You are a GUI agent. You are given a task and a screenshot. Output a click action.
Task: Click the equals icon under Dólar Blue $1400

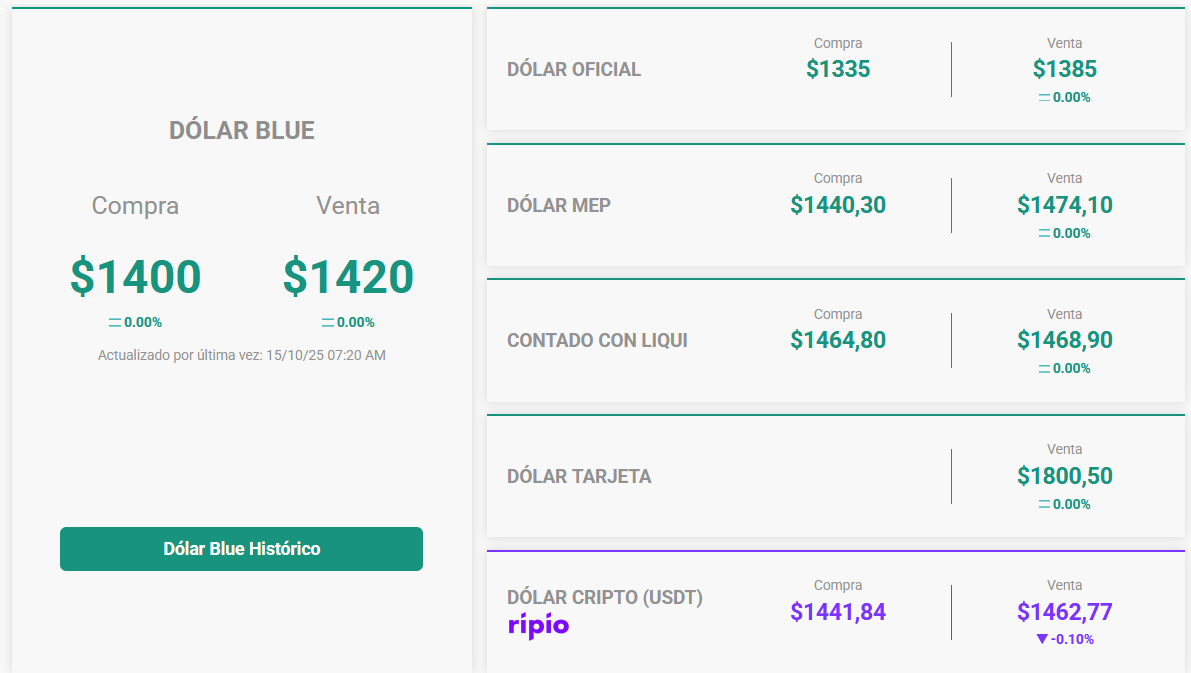click(x=114, y=323)
